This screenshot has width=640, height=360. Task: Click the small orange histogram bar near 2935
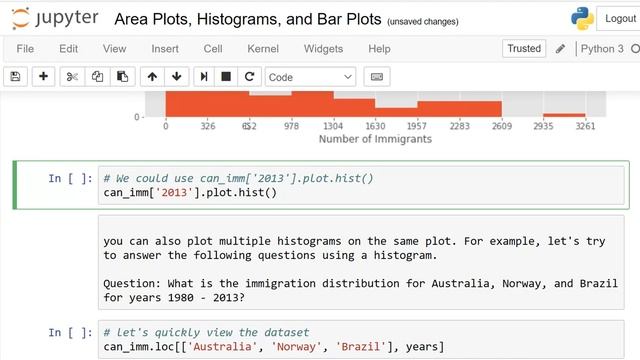point(564,115)
